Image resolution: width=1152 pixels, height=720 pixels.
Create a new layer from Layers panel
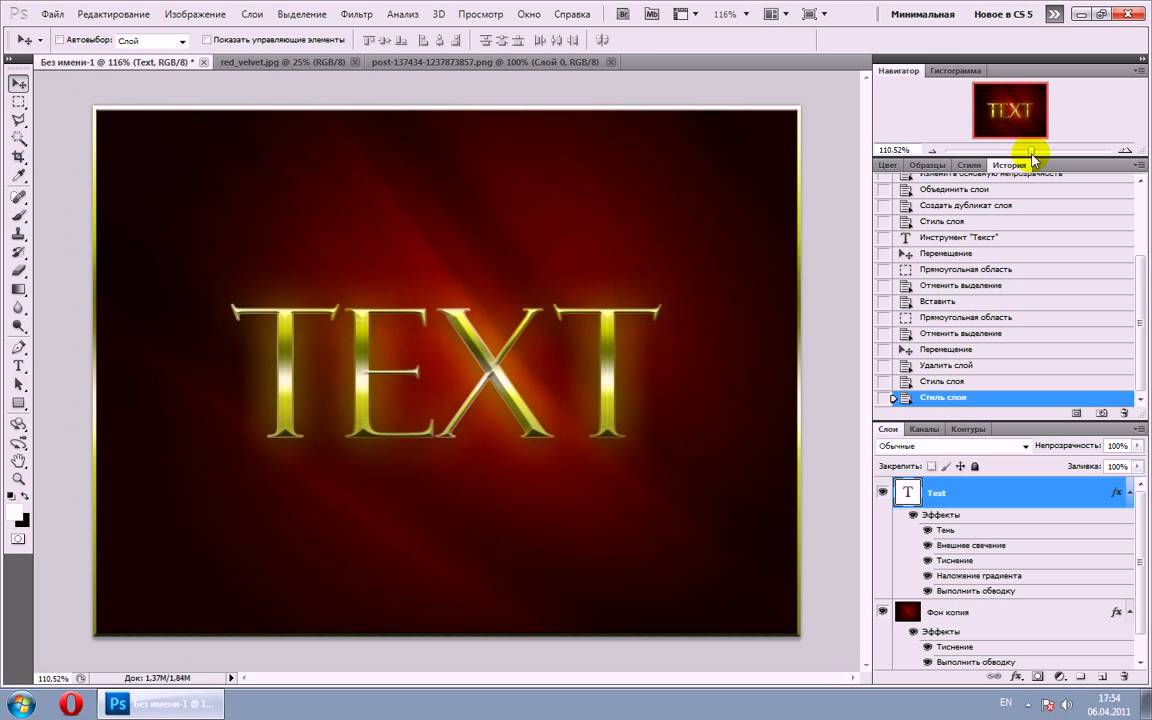point(1103,676)
